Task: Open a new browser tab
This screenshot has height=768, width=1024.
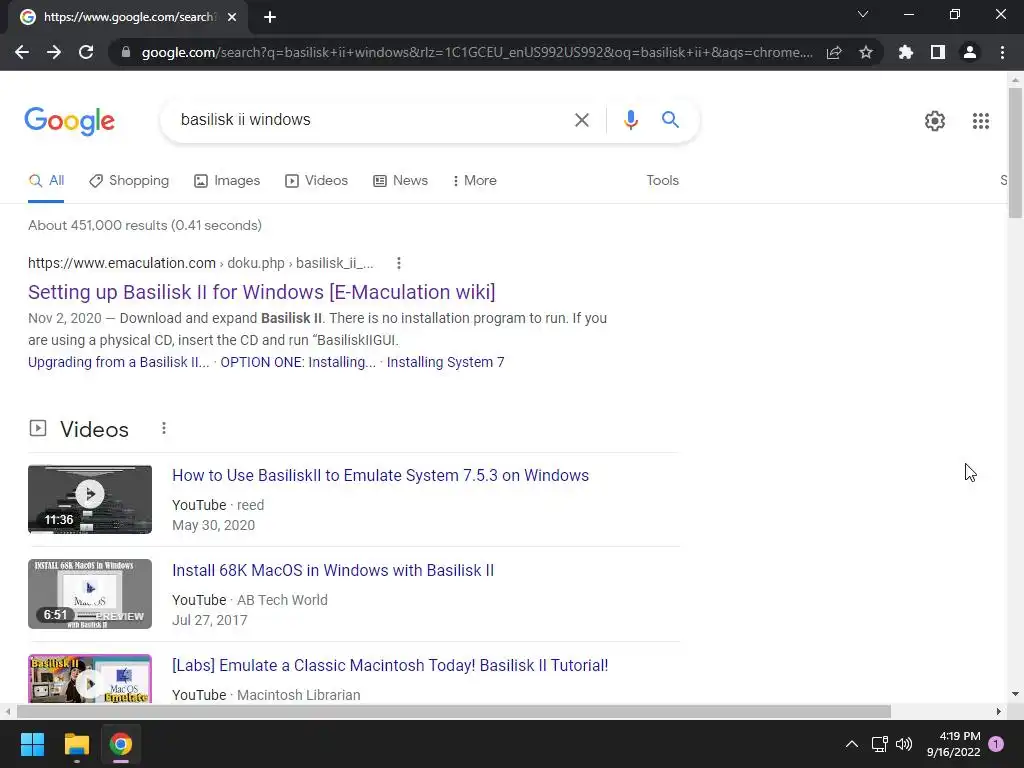Action: 270,17
